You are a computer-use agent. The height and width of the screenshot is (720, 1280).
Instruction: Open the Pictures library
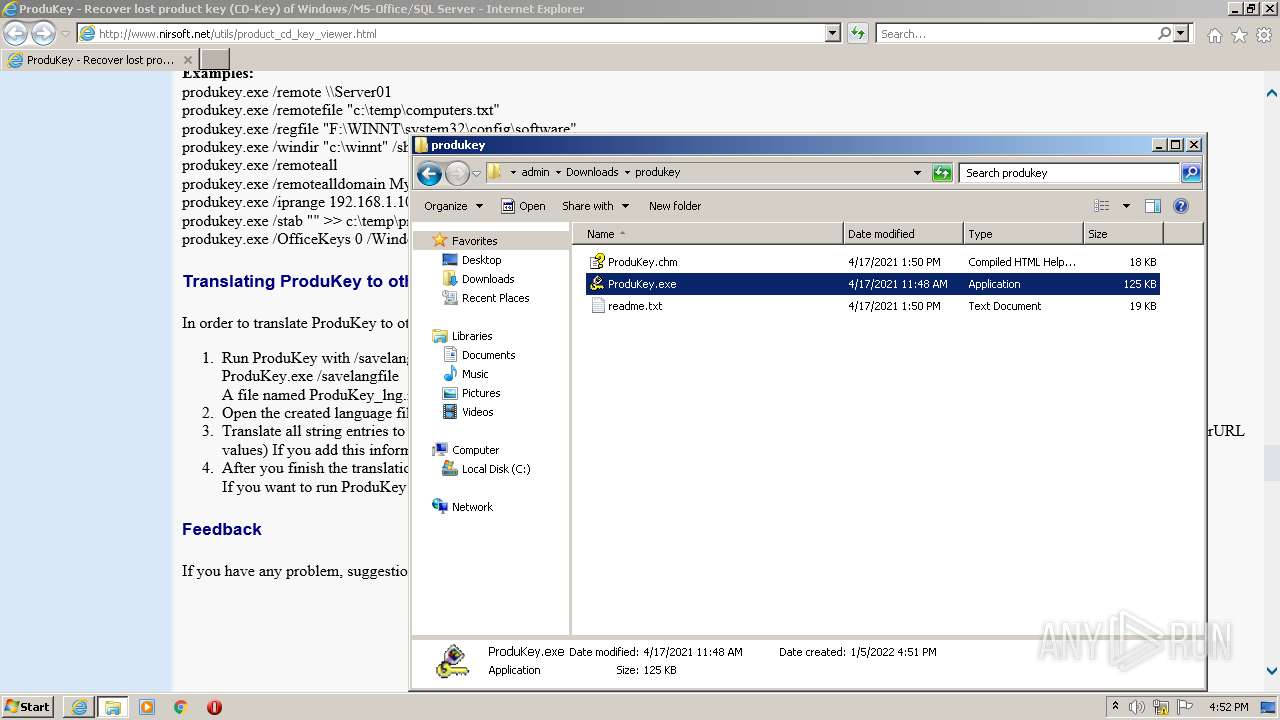click(480, 393)
